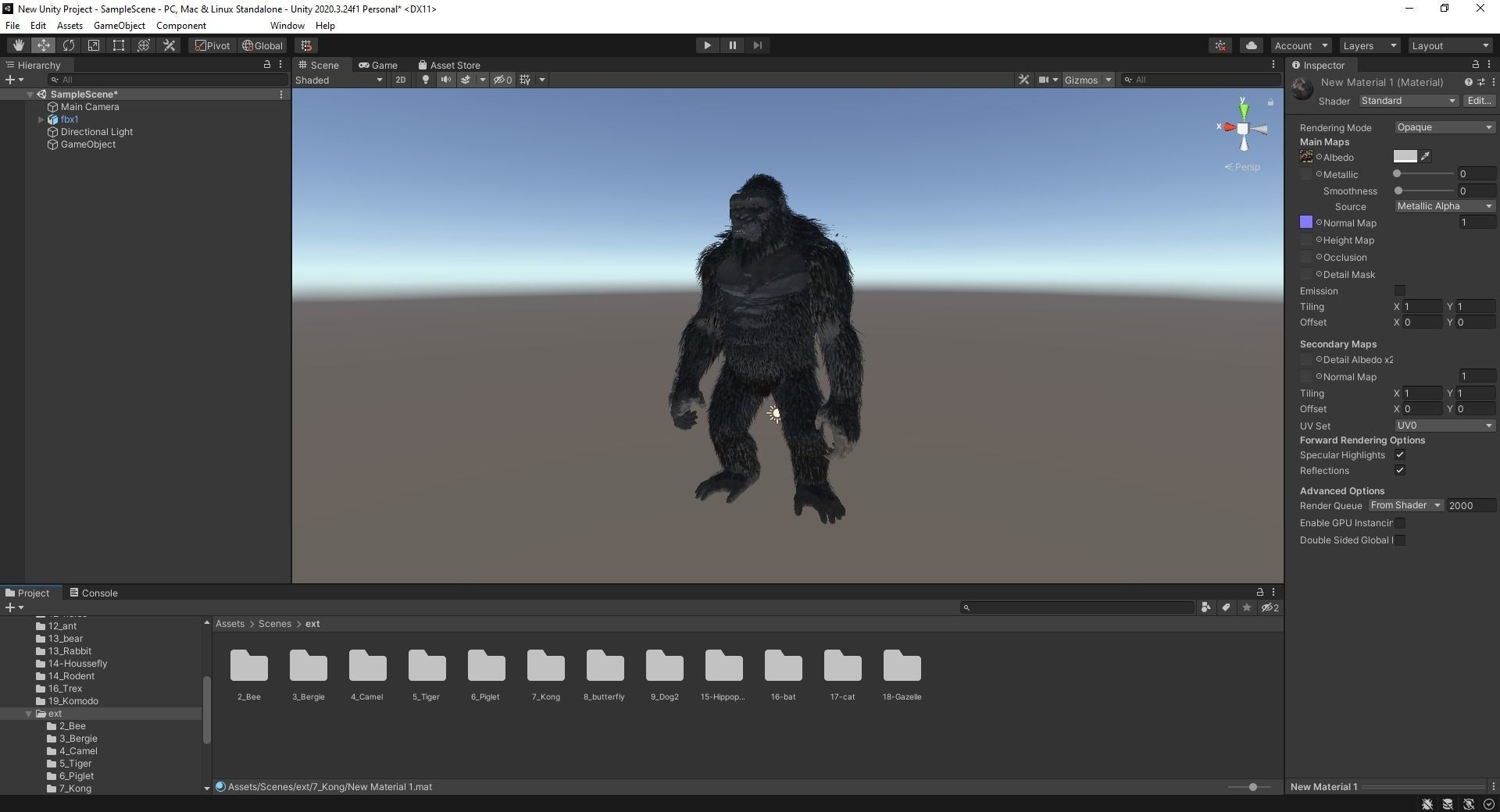Image resolution: width=1500 pixels, height=812 pixels.
Task: Open the cloud services icon
Action: tap(1251, 45)
